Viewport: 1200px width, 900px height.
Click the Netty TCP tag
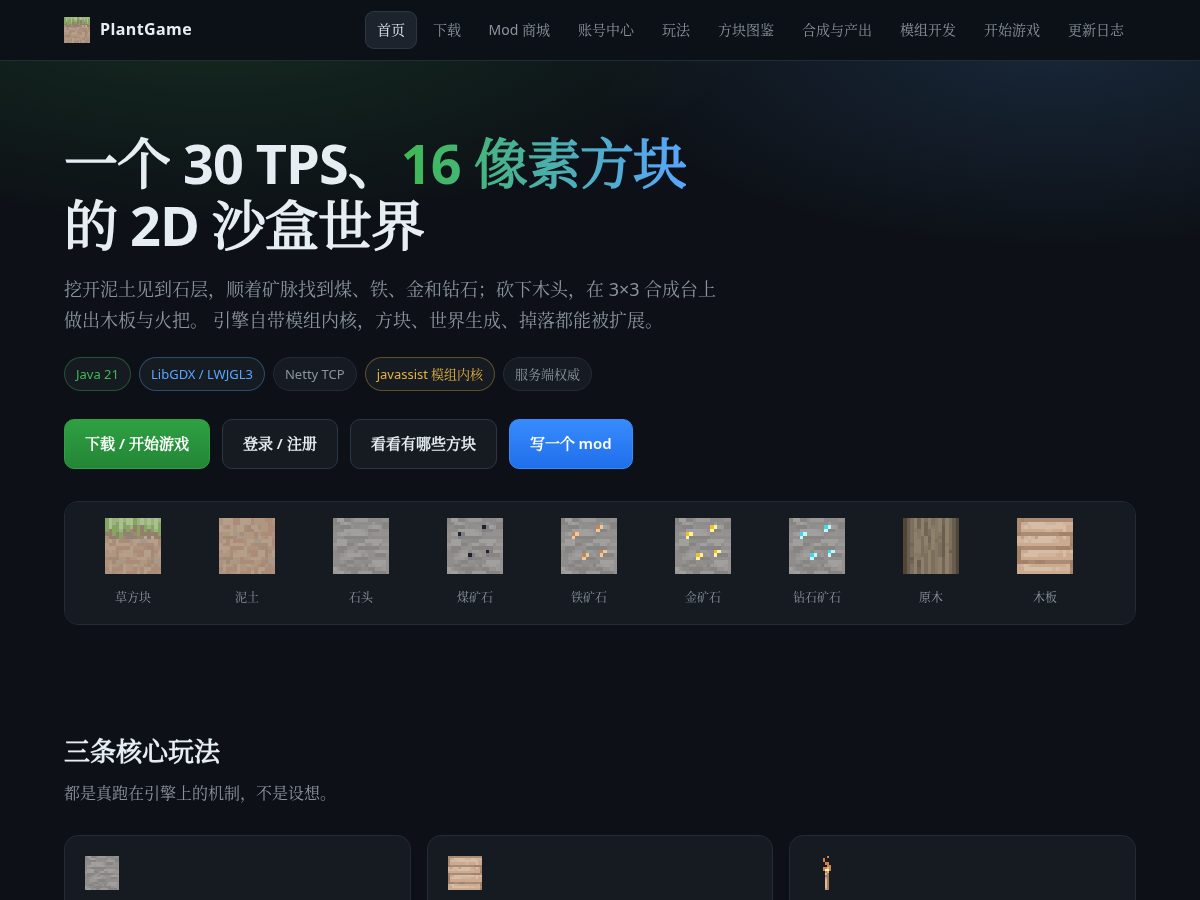[x=315, y=374]
